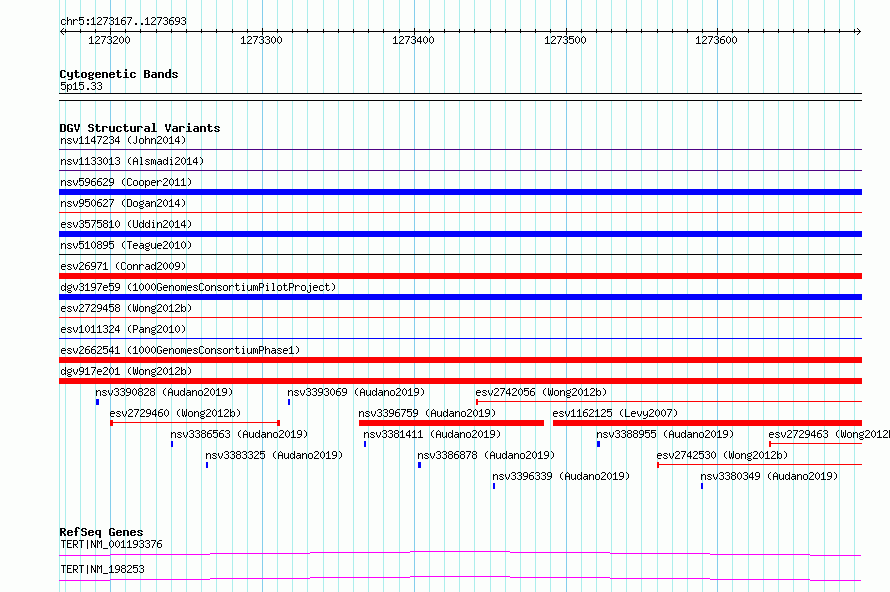
Task: Click the esv26971 (Conrad2009) red bar
Action: [x=460, y=276]
